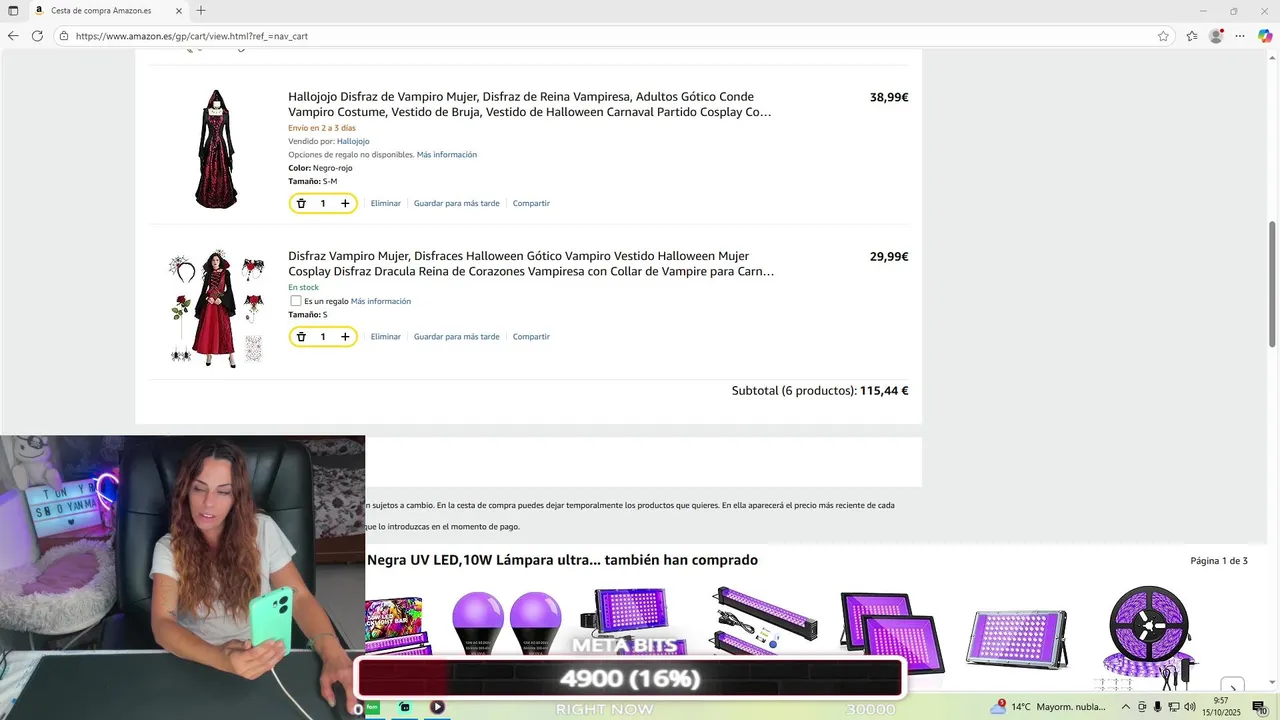Click the 'Envío en 2 a 3 días' text
Viewport: 1280px width, 720px height.
[322, 128]
